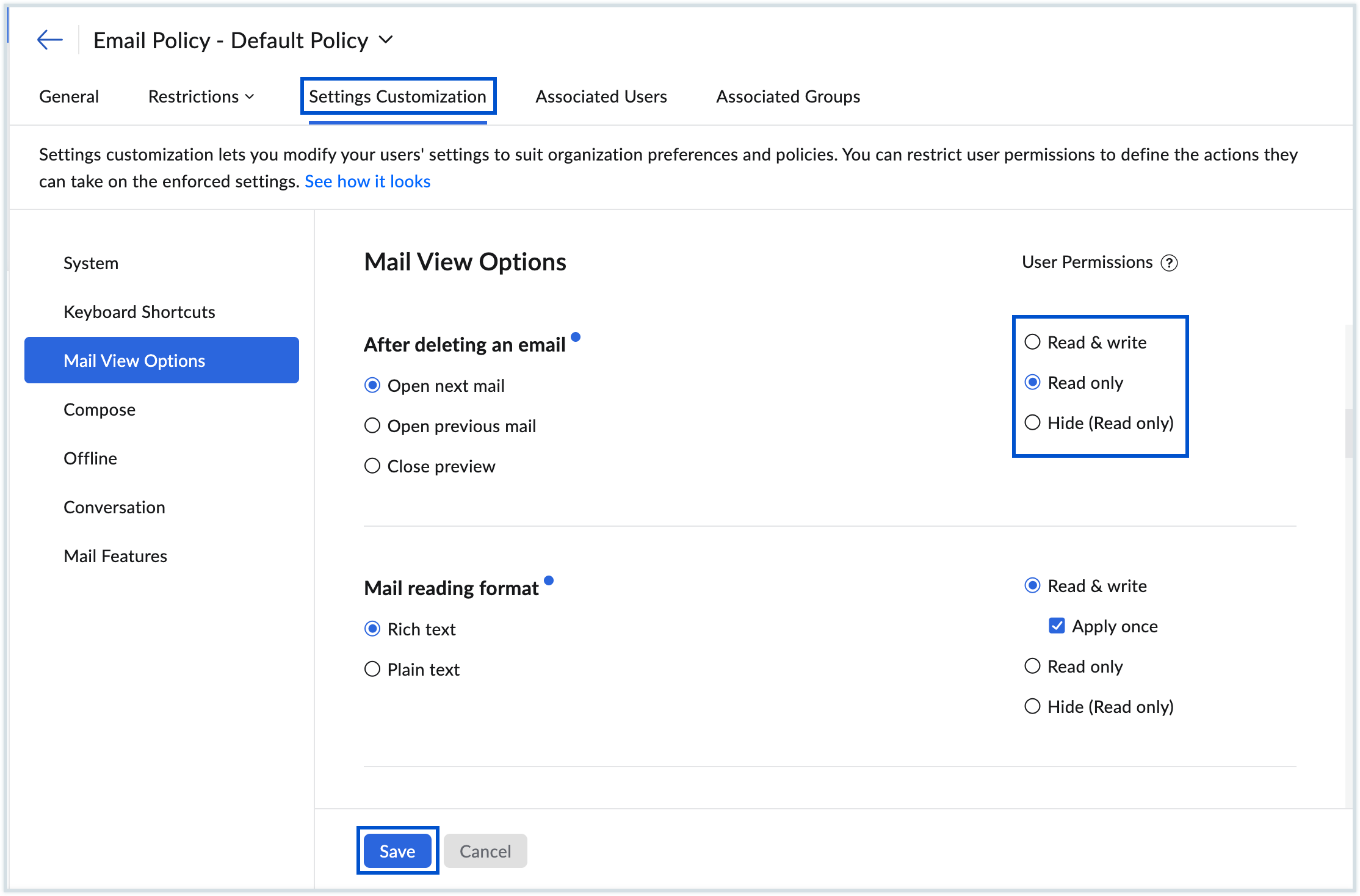Select Hide (Read only) for mail reading format
1360x896 pixels.
(1032, 706)
